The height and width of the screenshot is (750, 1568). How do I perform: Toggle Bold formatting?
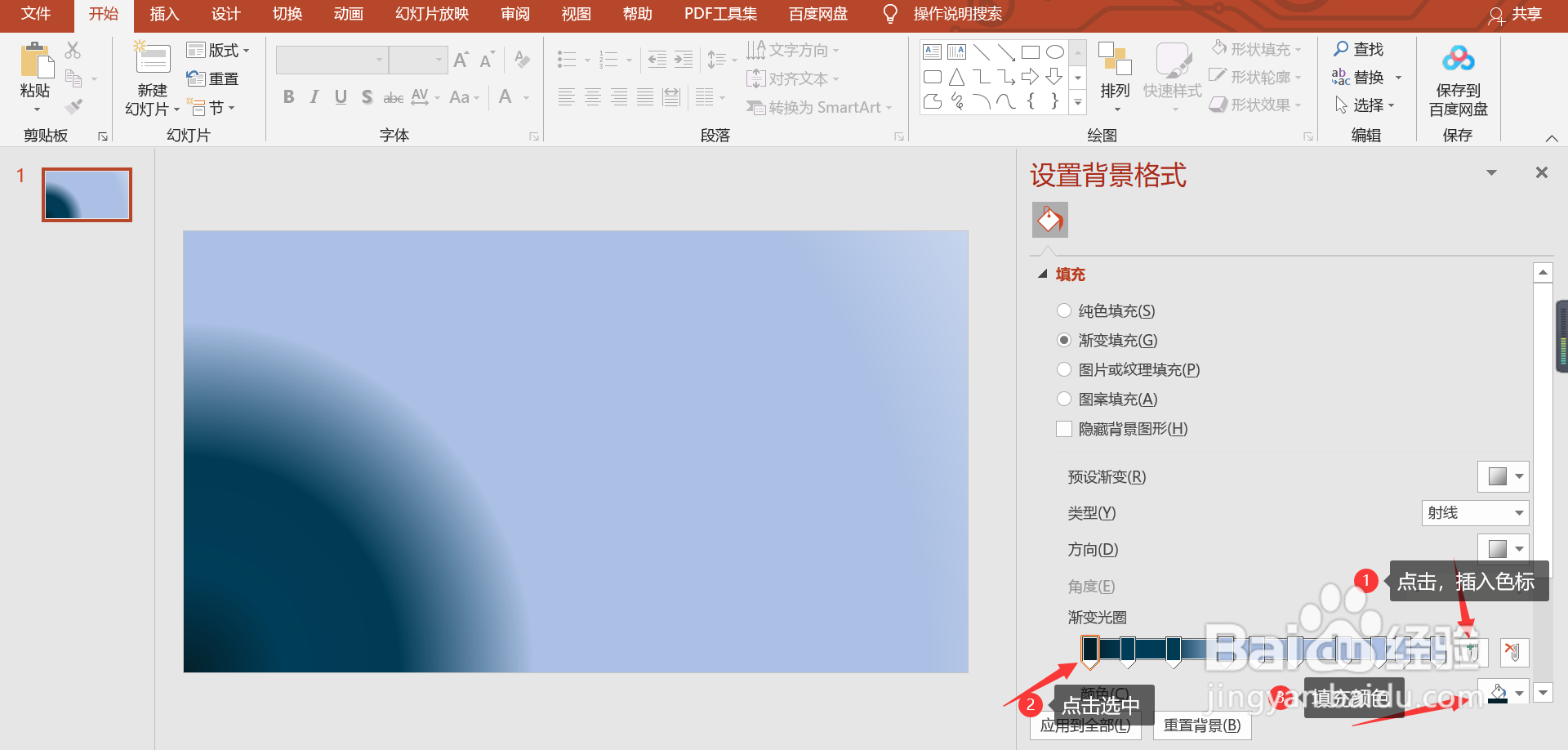tap(288, 97)
